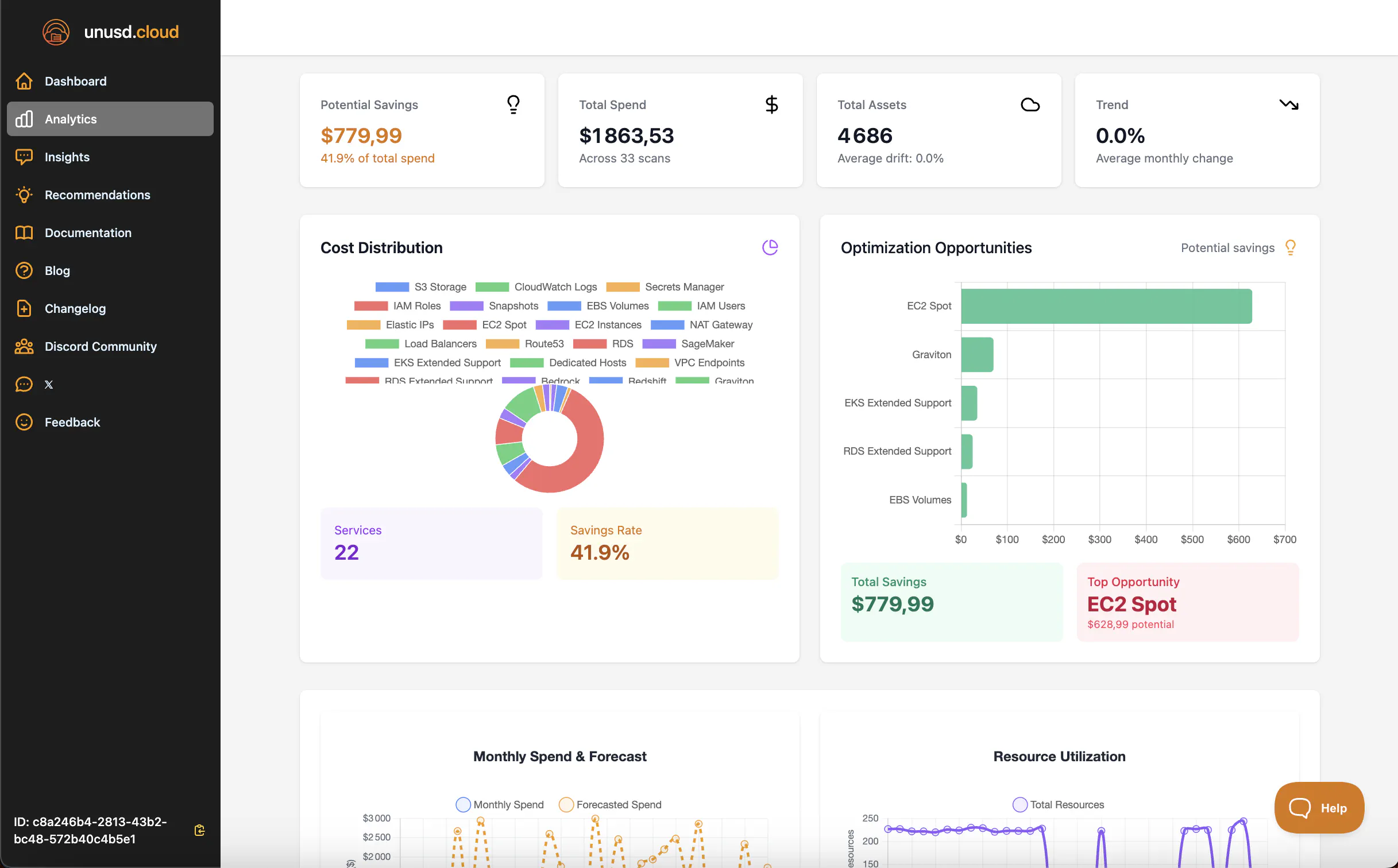Click the lightbulb beside Potential savings label
1398x868 pixels.
click(1290, 247)
